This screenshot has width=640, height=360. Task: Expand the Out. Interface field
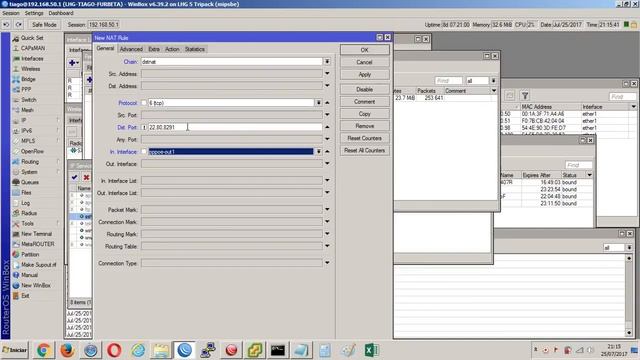pyautogui.click(x=327, y=164)
